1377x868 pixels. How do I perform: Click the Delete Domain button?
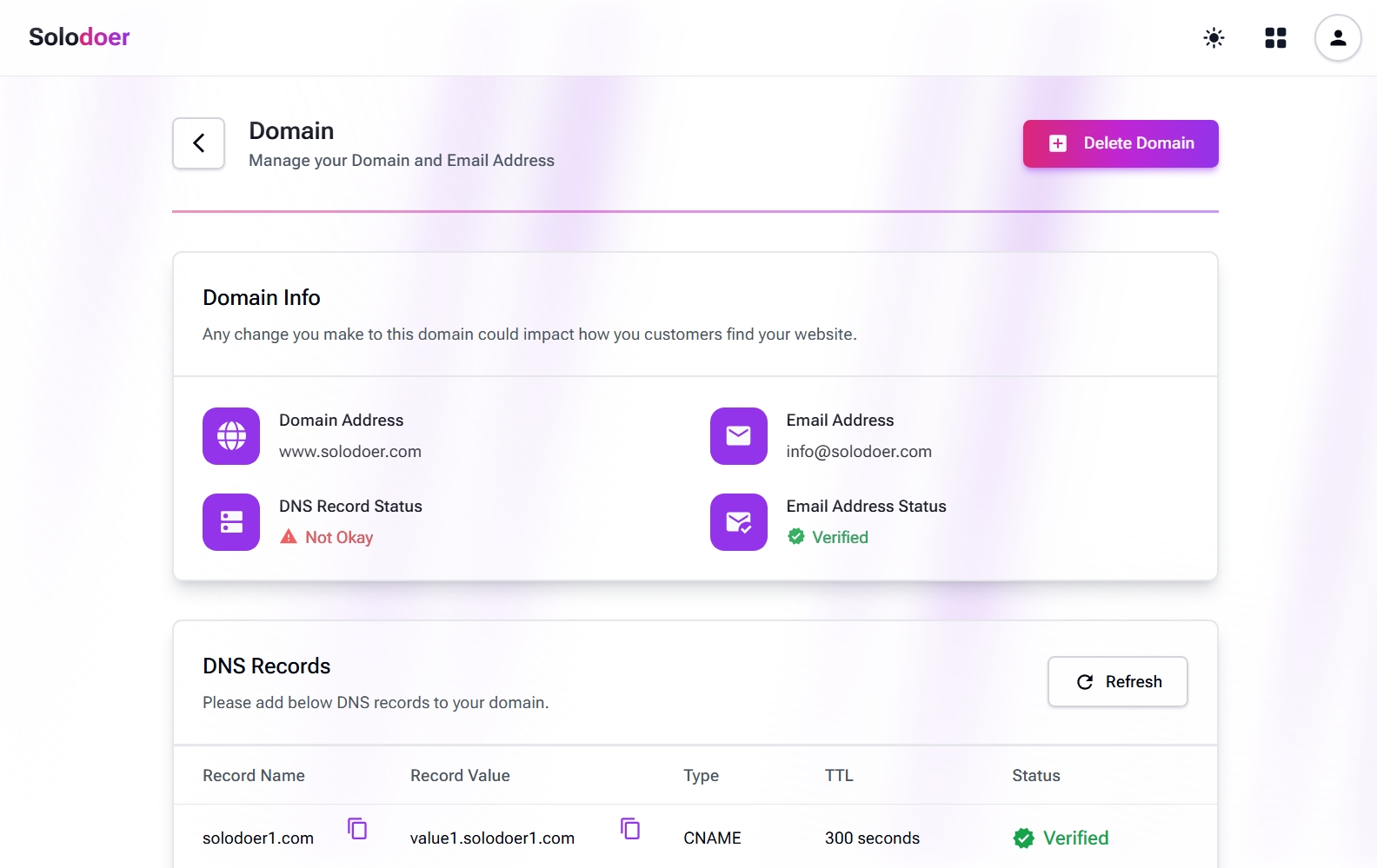click(1121, 143)
